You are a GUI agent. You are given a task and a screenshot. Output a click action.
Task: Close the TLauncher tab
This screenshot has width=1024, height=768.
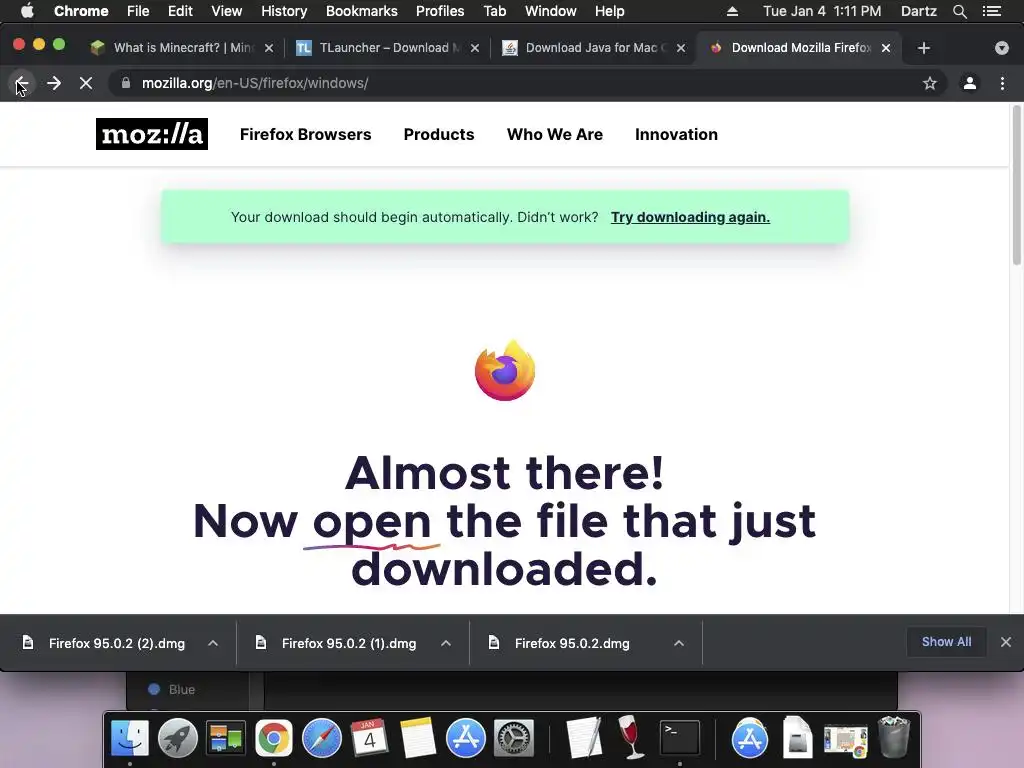(x=475, y=48)
